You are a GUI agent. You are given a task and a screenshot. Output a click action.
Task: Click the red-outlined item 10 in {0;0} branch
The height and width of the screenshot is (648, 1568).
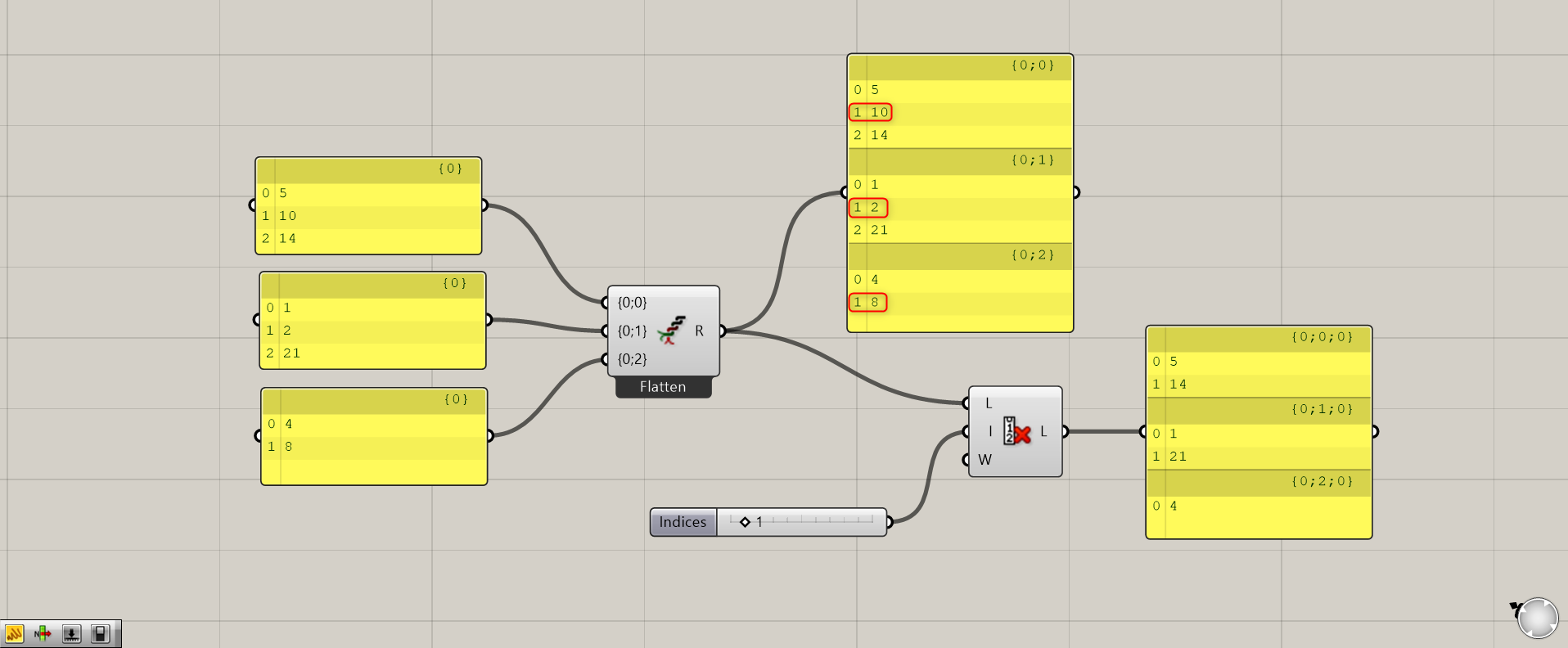pyautogui.click(x=871, y=112)
